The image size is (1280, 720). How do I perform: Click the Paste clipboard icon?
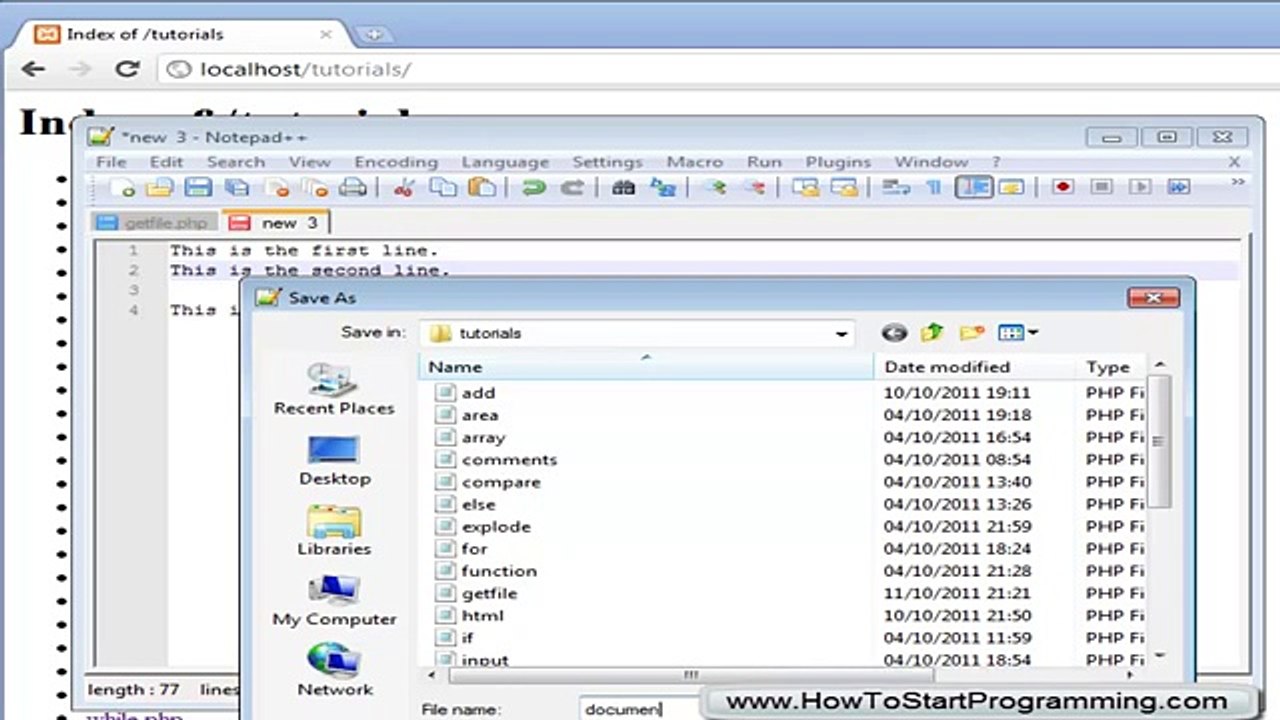pos(481,187)
